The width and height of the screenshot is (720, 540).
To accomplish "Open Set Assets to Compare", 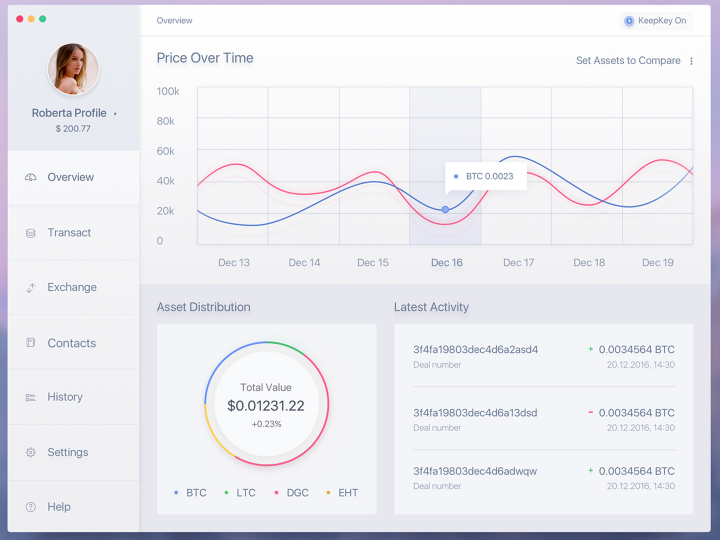I will (x=628, y=61).
